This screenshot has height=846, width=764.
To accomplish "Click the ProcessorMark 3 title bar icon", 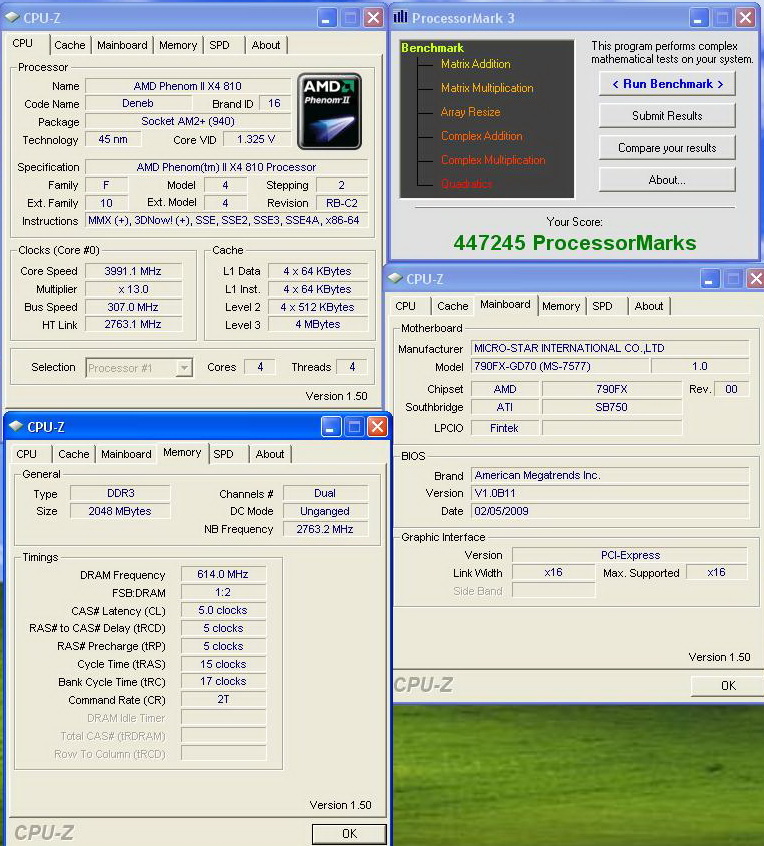I will click(400, 17).
